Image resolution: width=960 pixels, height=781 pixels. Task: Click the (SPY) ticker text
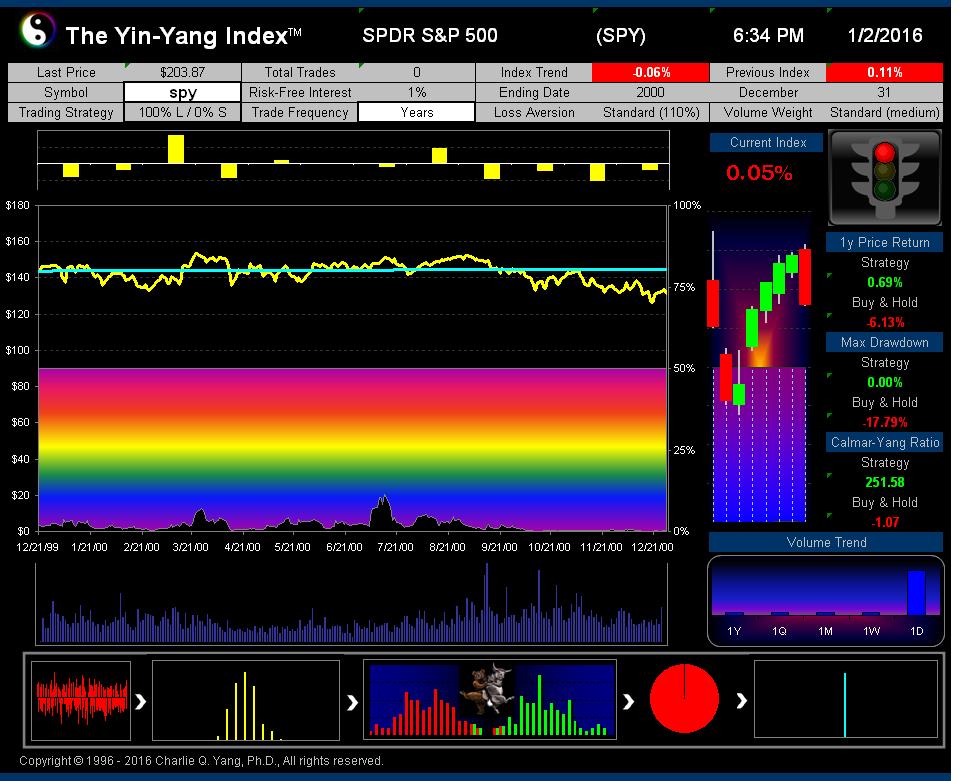click(621, 36)
